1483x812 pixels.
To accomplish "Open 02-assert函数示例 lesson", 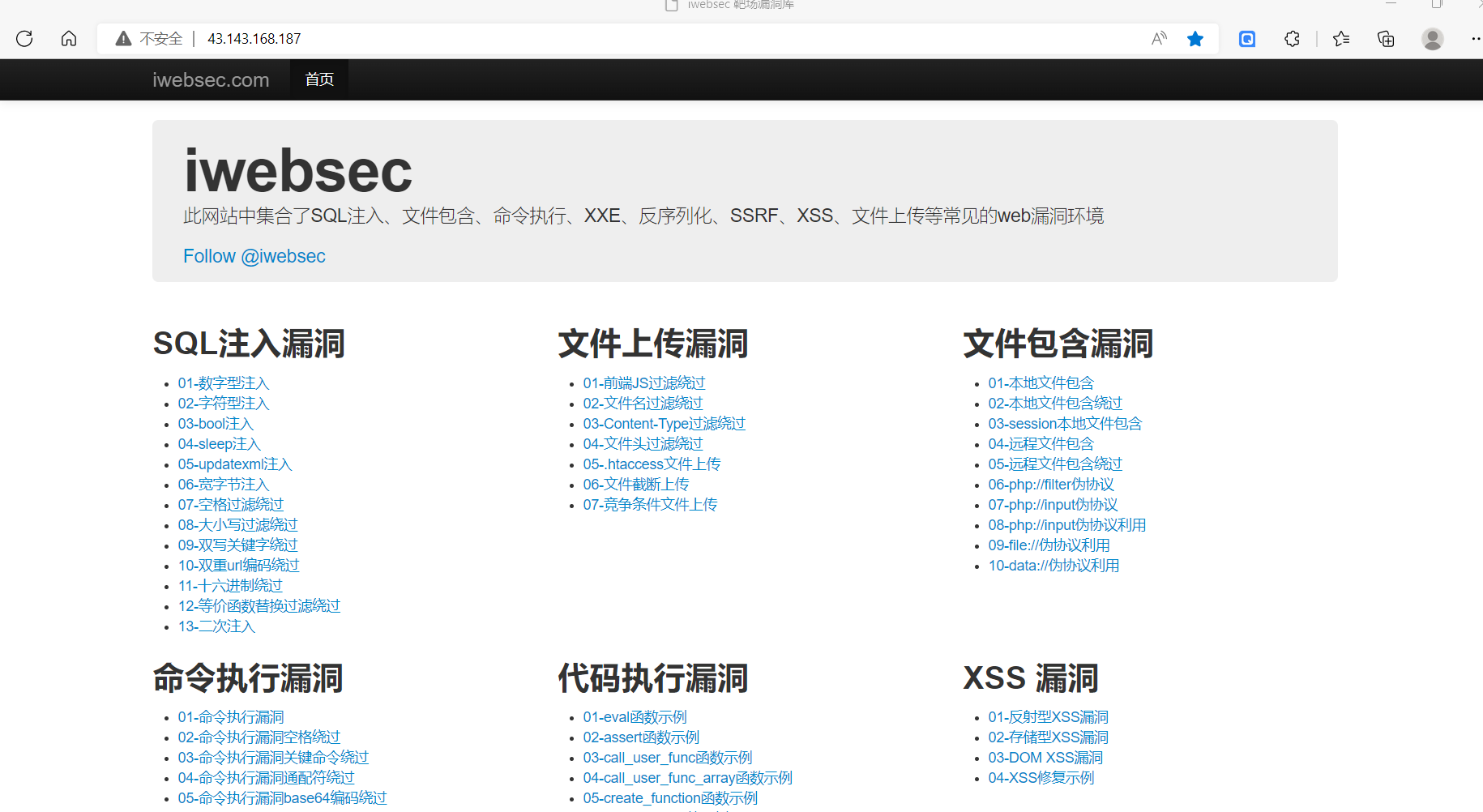I will 641,737.
